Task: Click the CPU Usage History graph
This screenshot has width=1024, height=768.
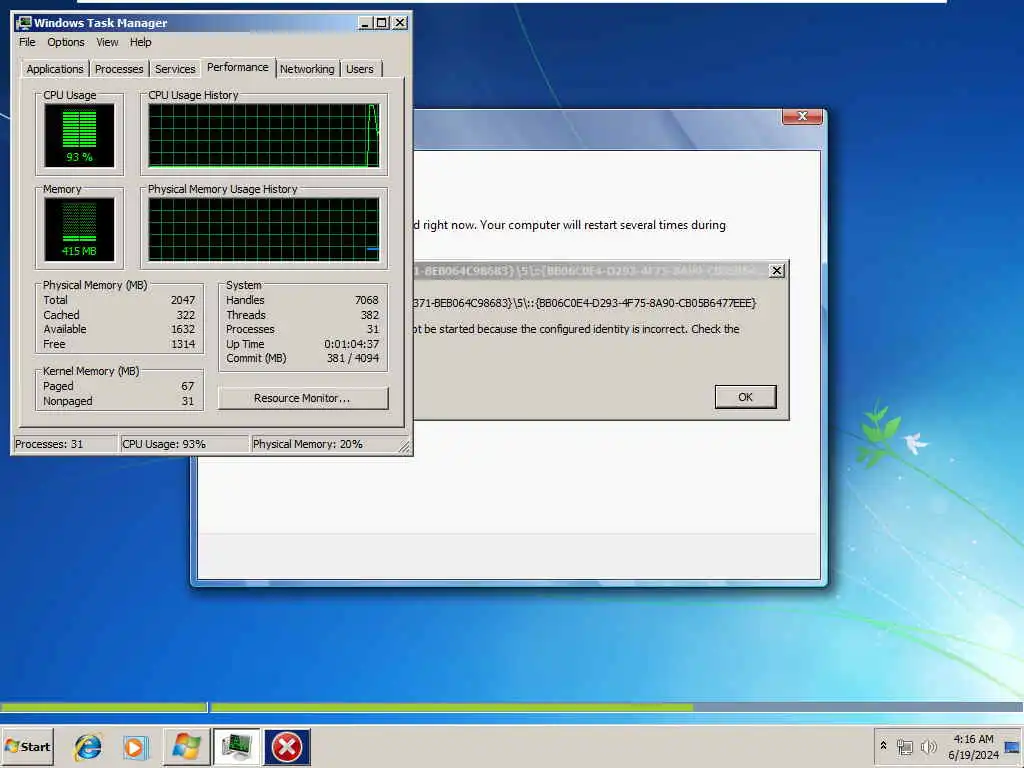Action: (x=264, y=136)
